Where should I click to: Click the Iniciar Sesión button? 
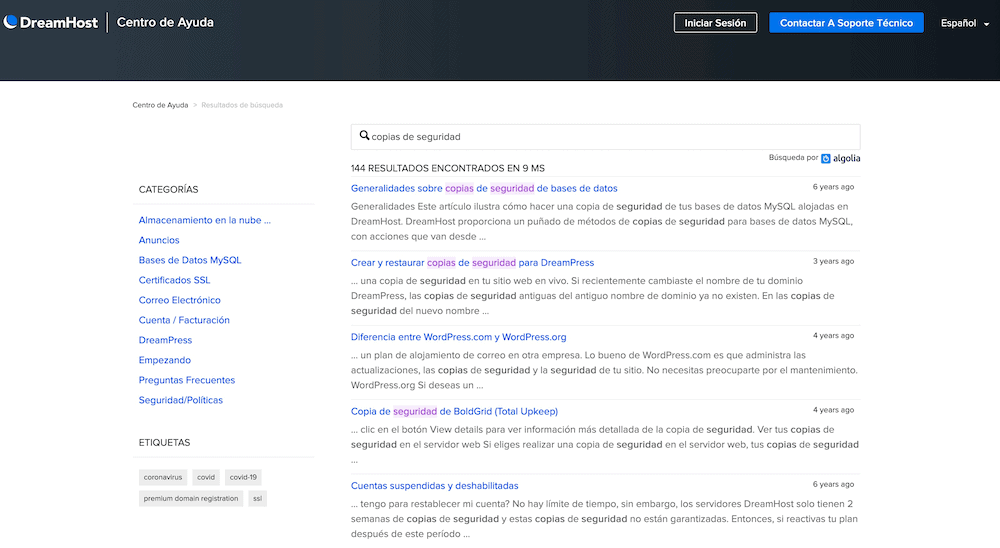(x=715, y=23)
